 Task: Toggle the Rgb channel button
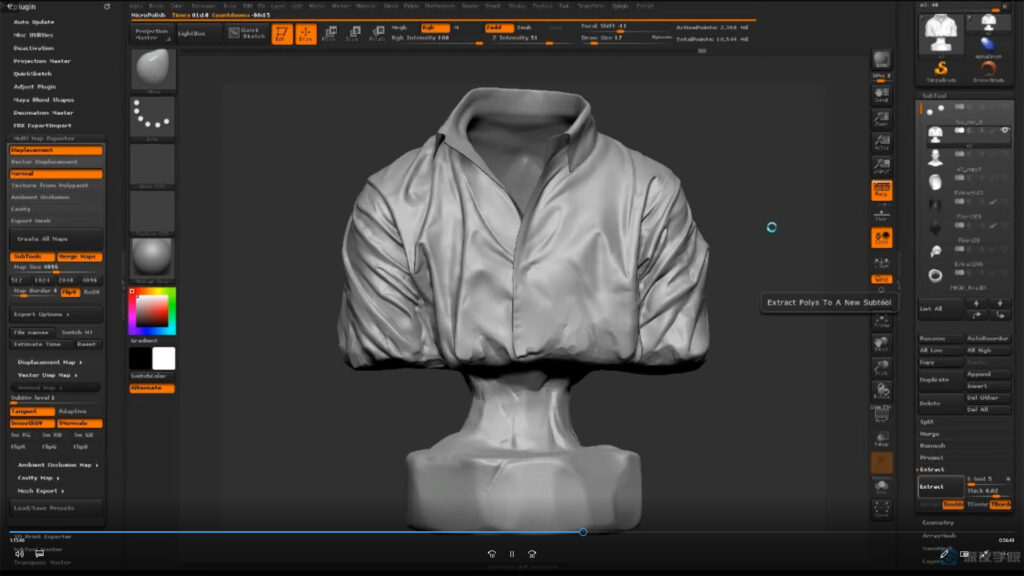coord(434,27)
